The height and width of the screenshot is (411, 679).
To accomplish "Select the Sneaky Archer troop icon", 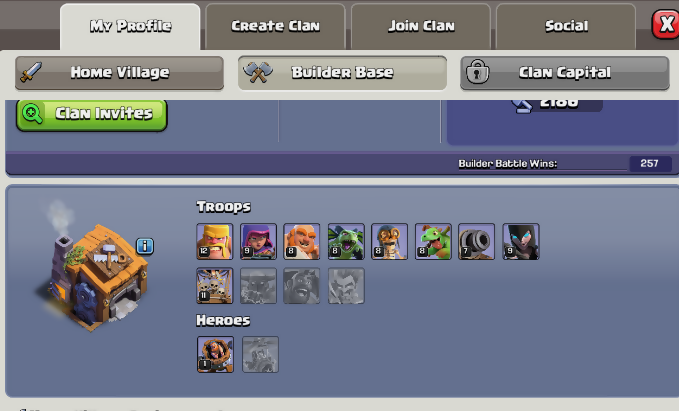I will click(x=258, y=242).
